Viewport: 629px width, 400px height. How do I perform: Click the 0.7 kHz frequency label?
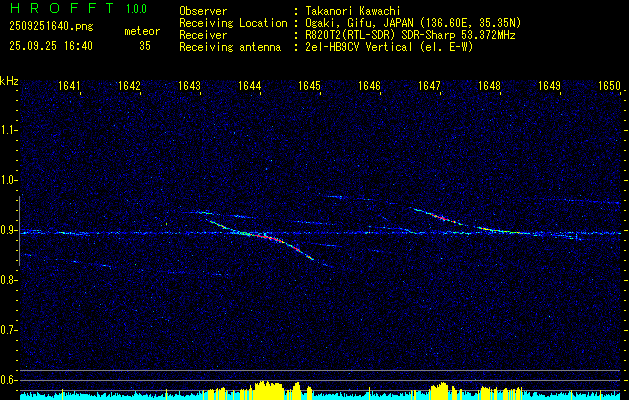[8, 330]
